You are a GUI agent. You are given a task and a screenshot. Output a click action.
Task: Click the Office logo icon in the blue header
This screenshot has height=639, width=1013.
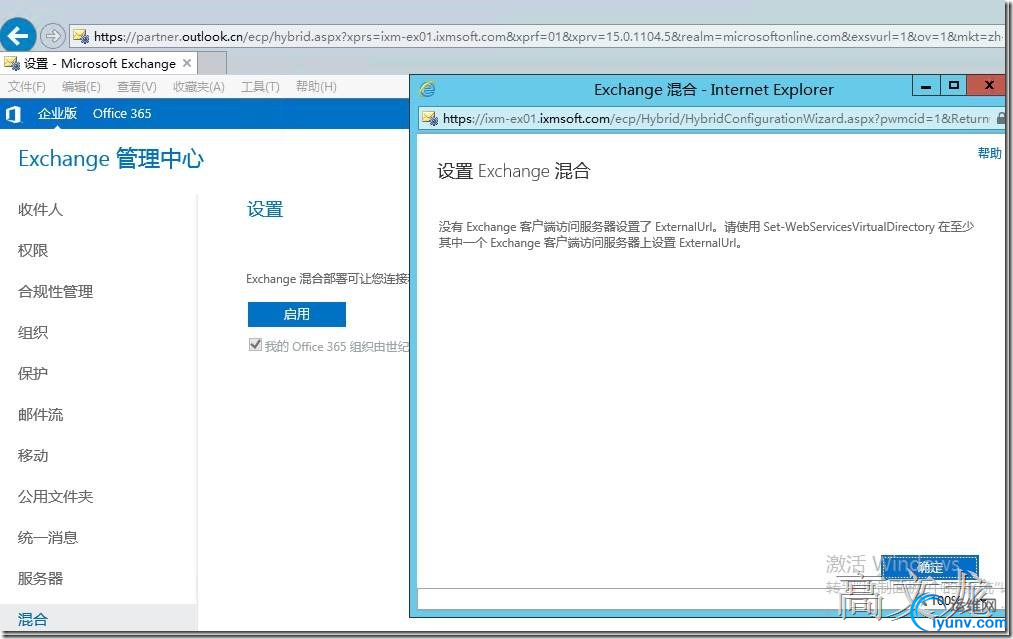pyautogui.click(x=14, y=114)
